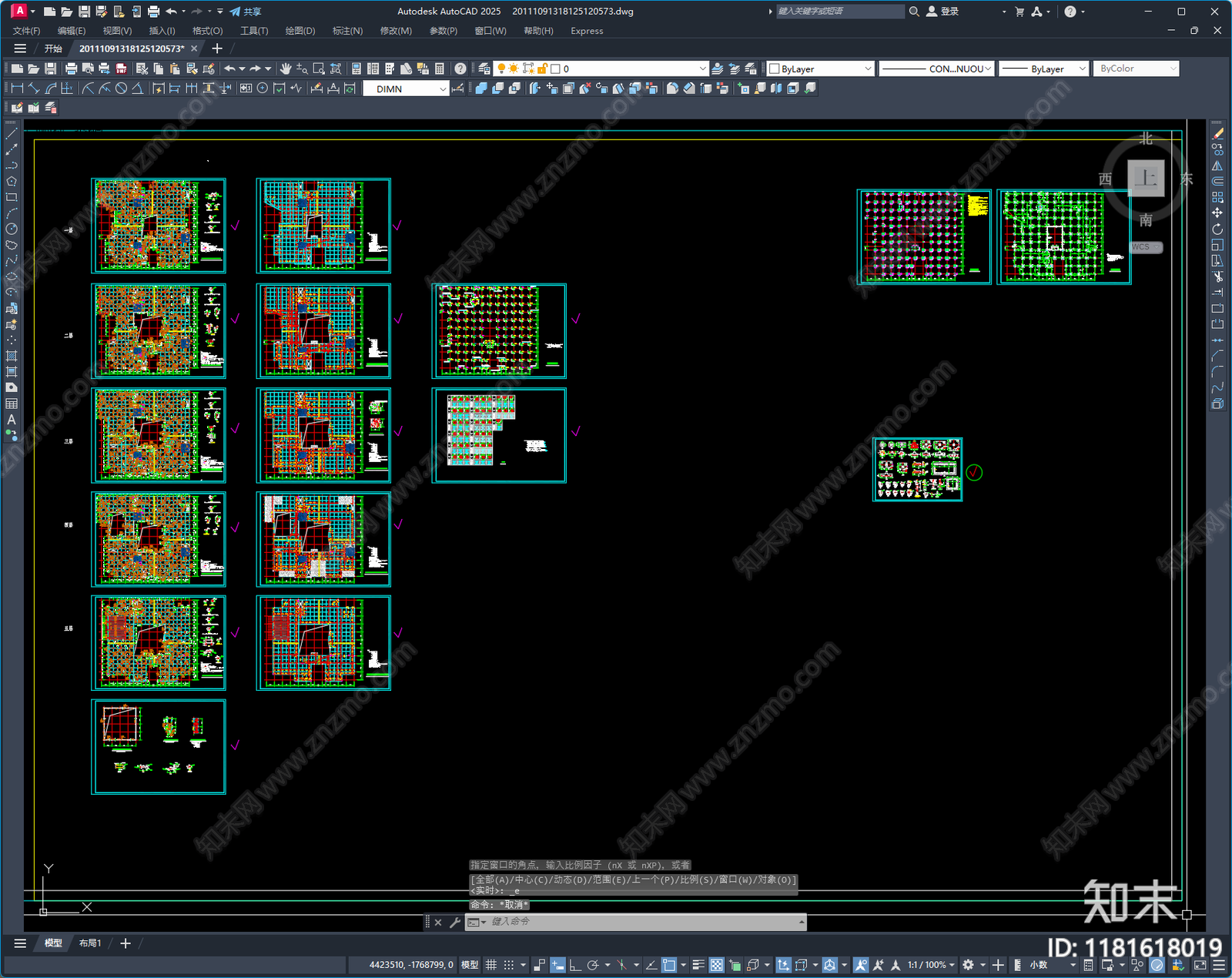This screenshot has width=1232, height=978.
Task: Click the Center Mark dimension tool
Action: [x=263, y=89]
